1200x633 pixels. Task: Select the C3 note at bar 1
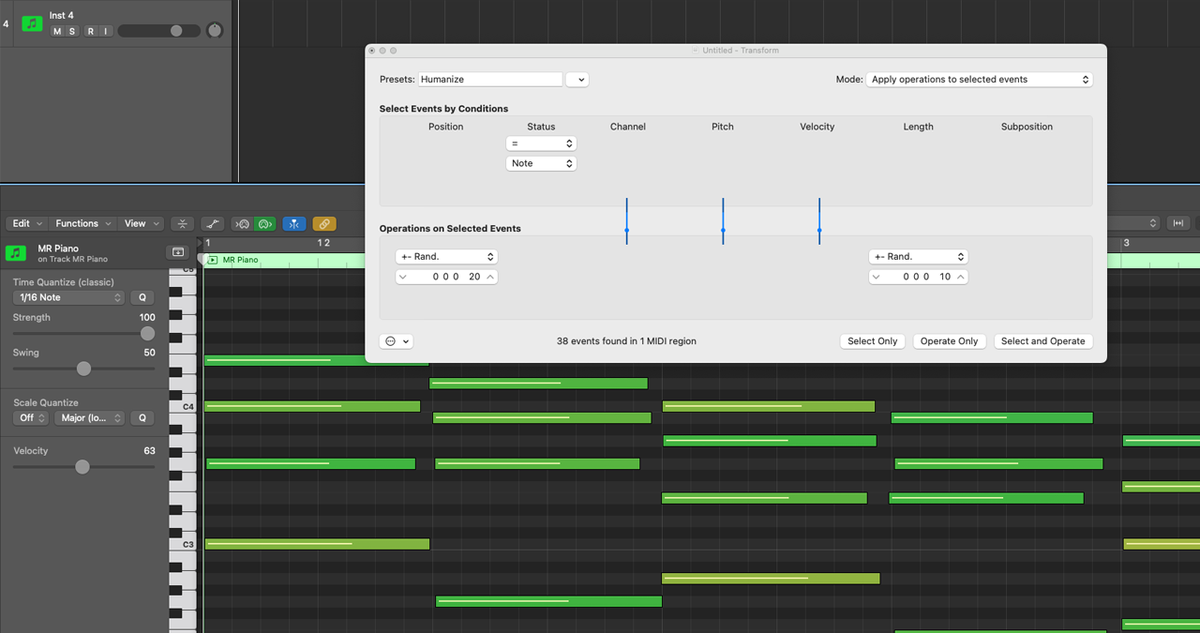tap(317, 544)
